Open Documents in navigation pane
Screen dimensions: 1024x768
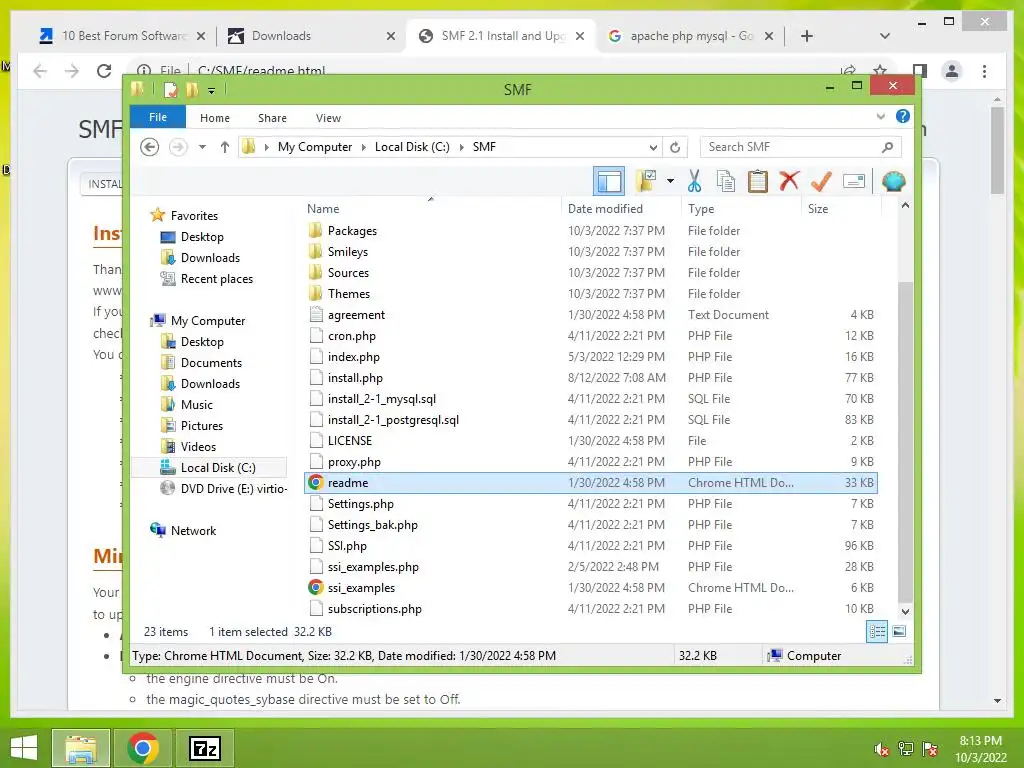pos(211,362)
